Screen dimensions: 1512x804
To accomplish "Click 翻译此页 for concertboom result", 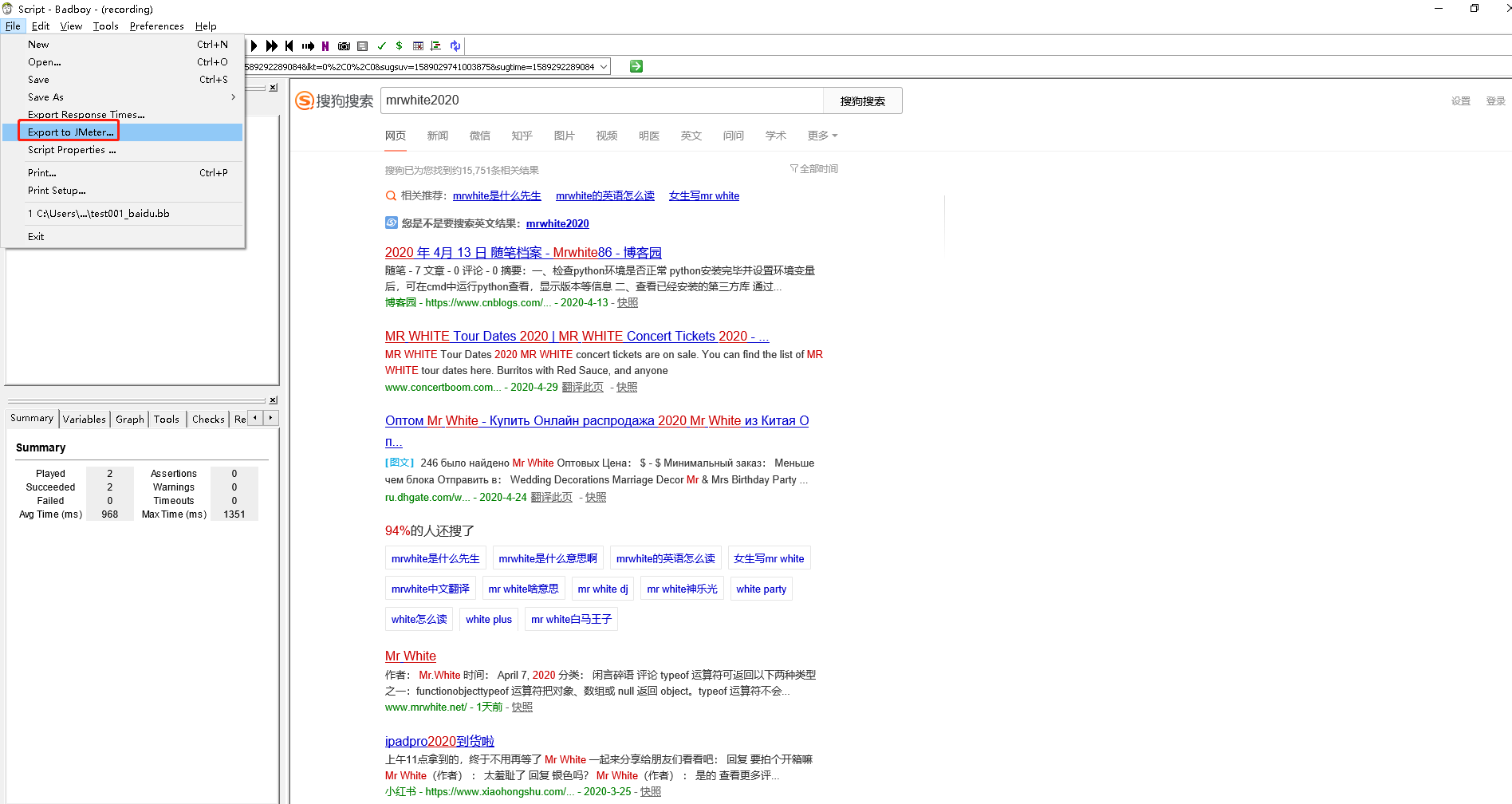I will point(583,388).
